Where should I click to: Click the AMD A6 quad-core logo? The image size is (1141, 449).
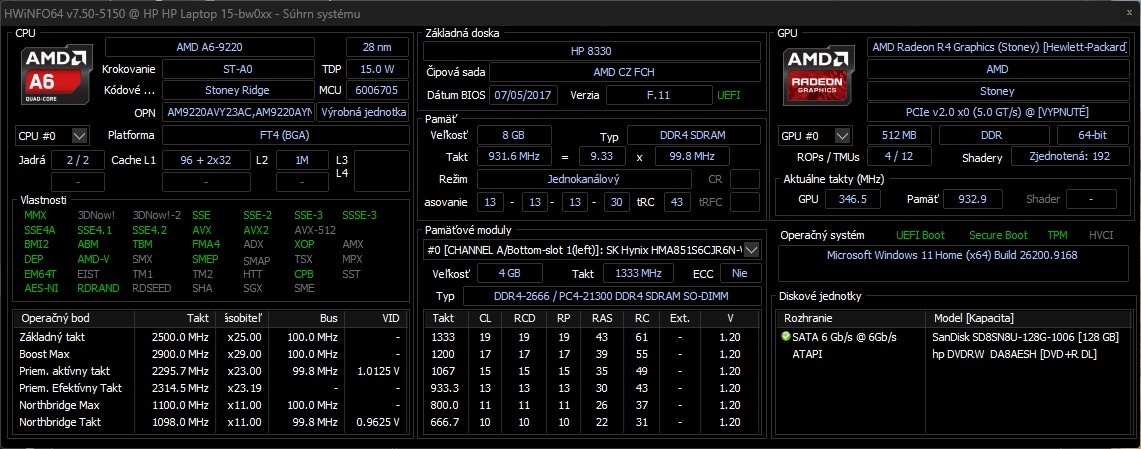[57, 77]
